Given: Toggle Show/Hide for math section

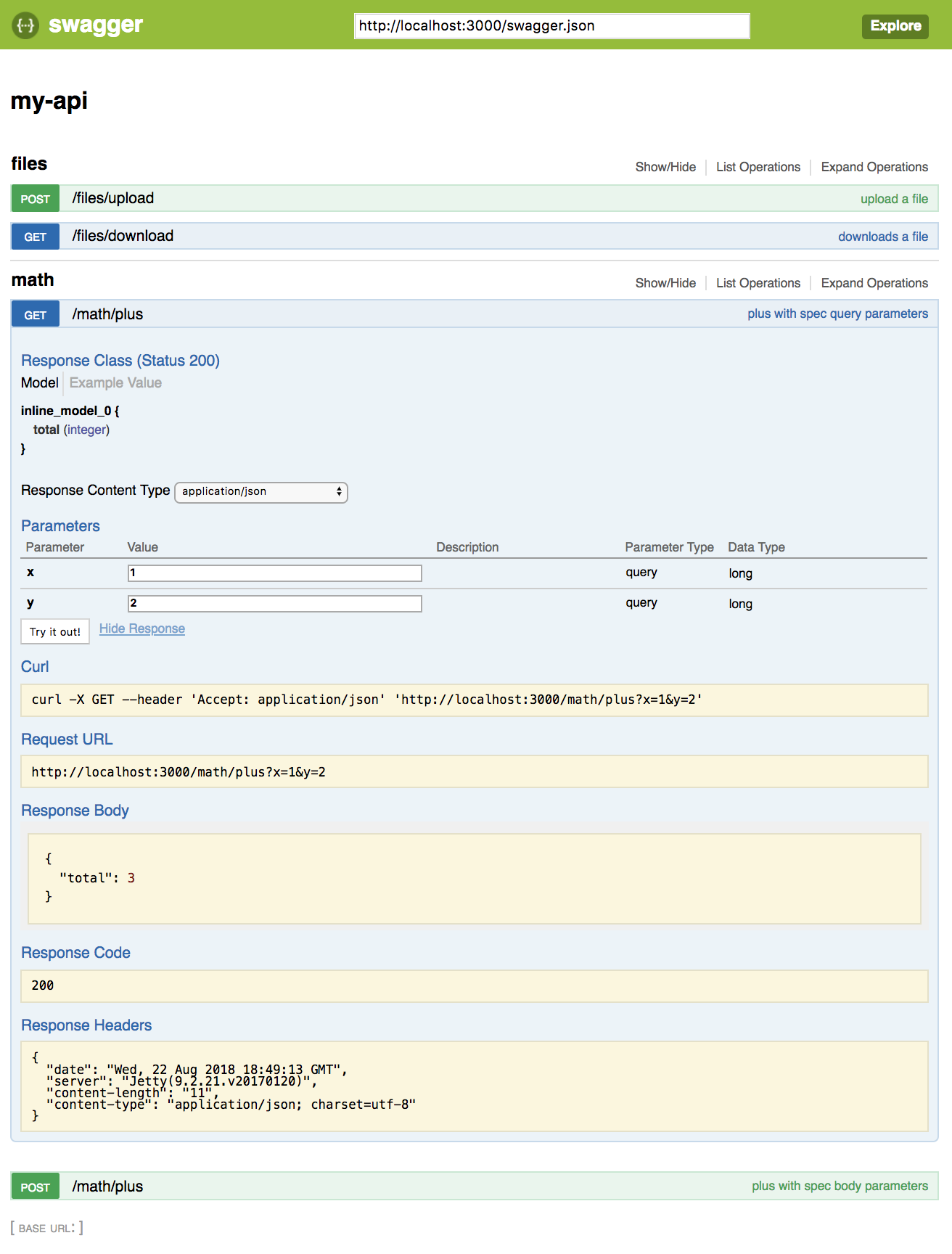Looking at the screenshot, I should tap(665, 283).
